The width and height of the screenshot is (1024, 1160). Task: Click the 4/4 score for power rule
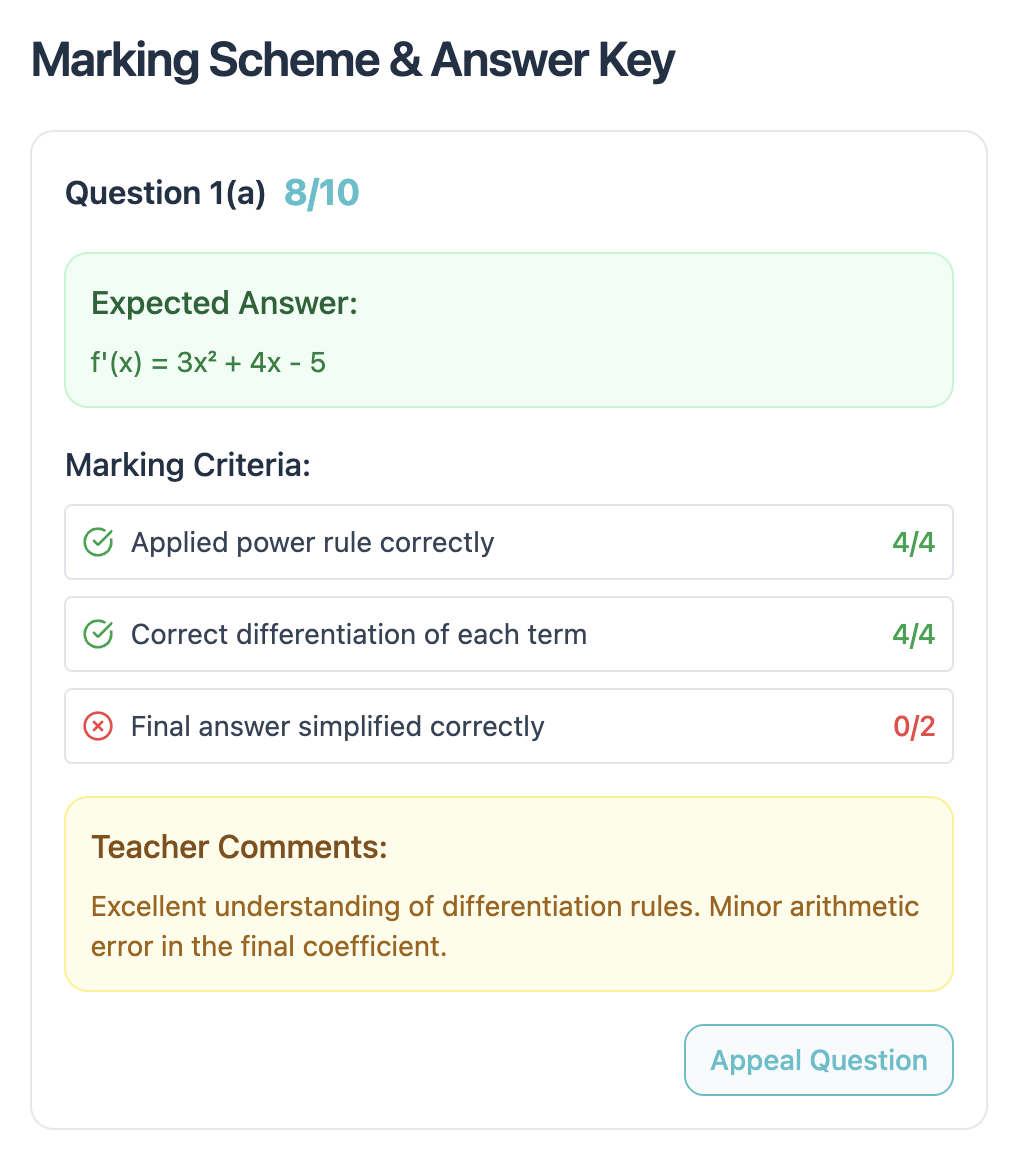913,542
